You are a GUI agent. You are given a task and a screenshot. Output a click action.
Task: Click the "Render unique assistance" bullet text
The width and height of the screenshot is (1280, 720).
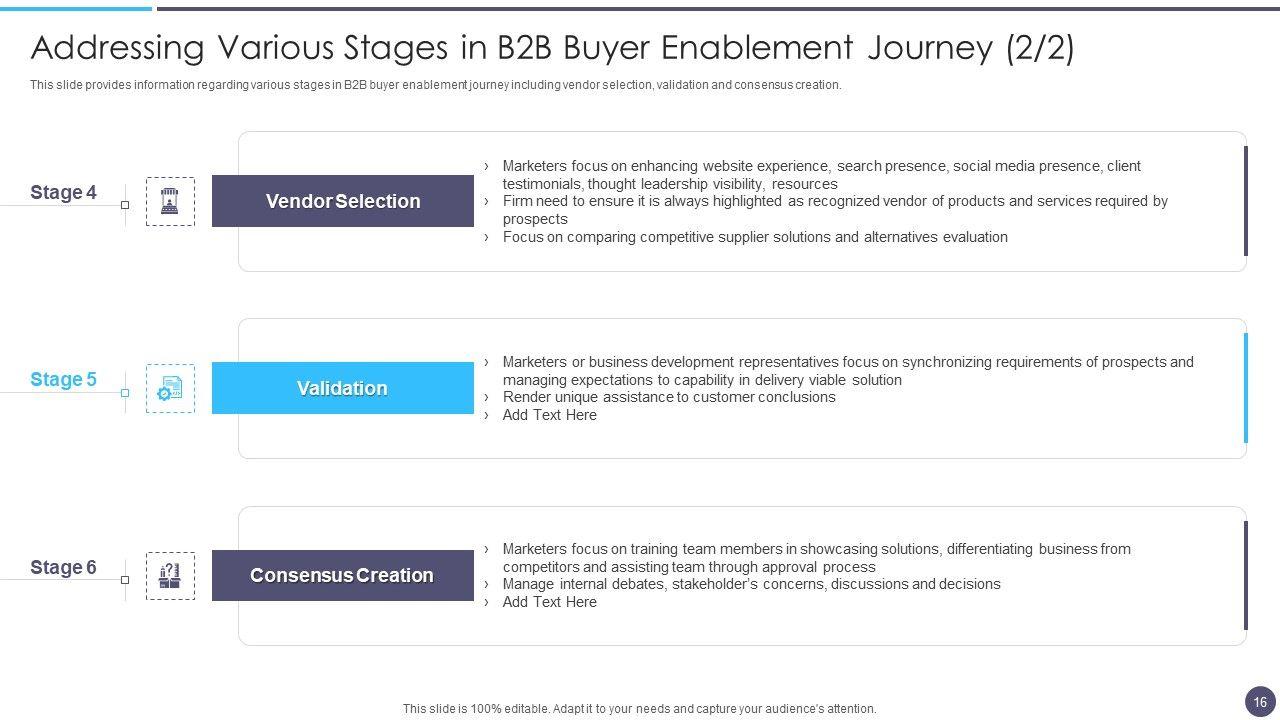point(668,397)
